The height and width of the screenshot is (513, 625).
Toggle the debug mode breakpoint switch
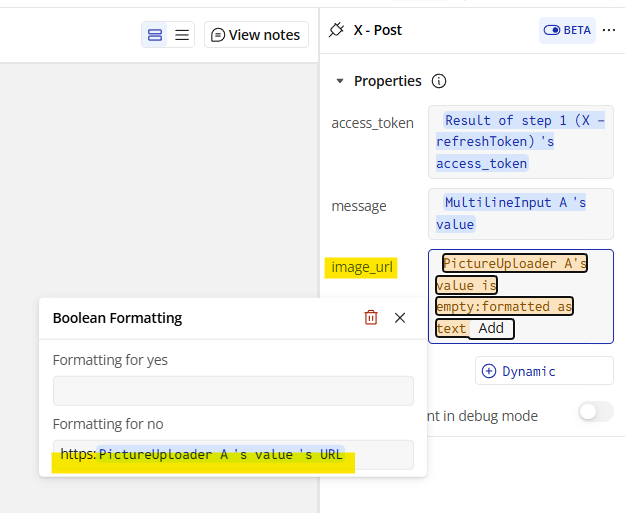pyautogui.click(x=596, y=411)
